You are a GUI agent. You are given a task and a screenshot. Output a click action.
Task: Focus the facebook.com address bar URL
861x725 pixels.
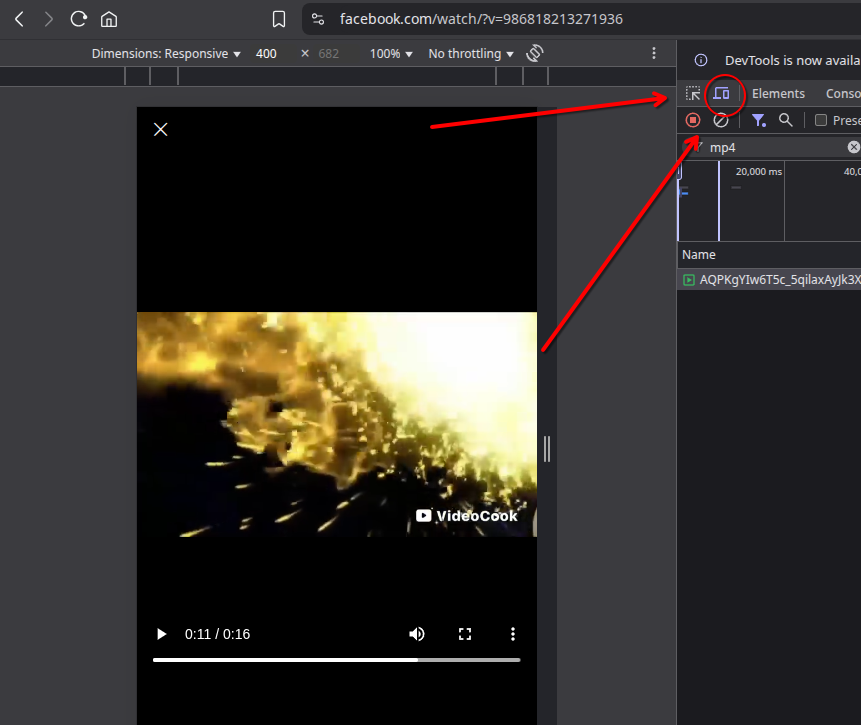(481, 19)
